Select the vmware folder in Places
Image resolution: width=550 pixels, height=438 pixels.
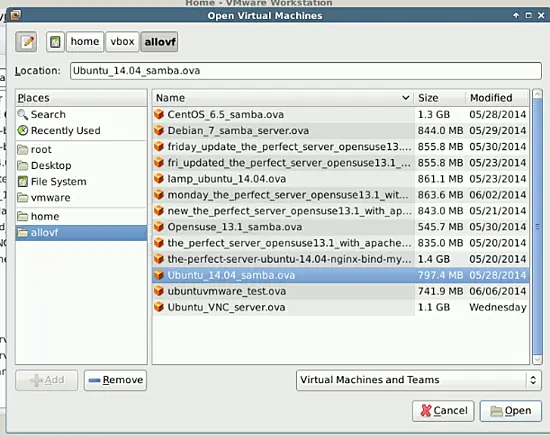(81, 198)
